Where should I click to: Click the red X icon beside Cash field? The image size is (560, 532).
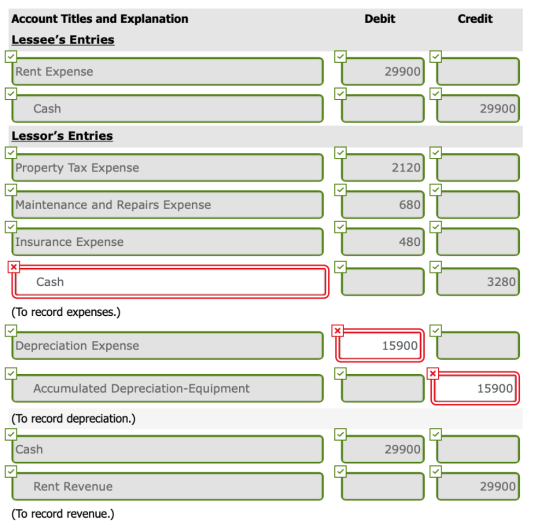[14, 267]
